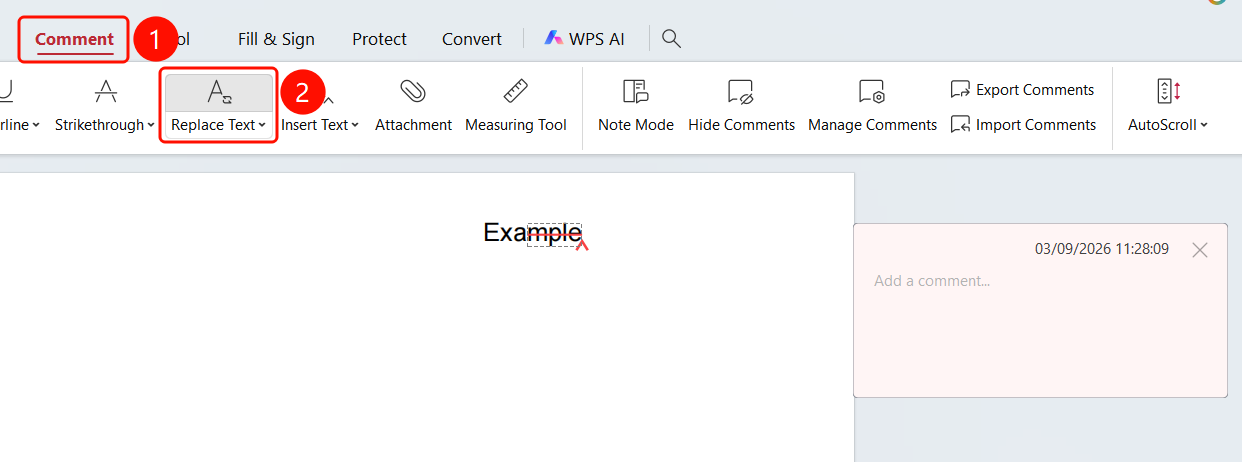
Task: Launch WPS AI
Action: 585,39
